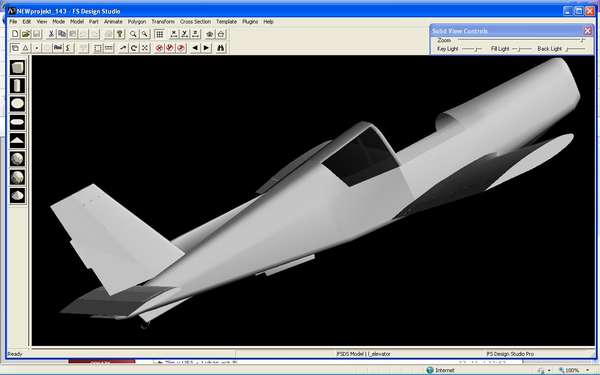Open the Help menu
Screen dimensions: 600x375
click(x=268, y=22)
